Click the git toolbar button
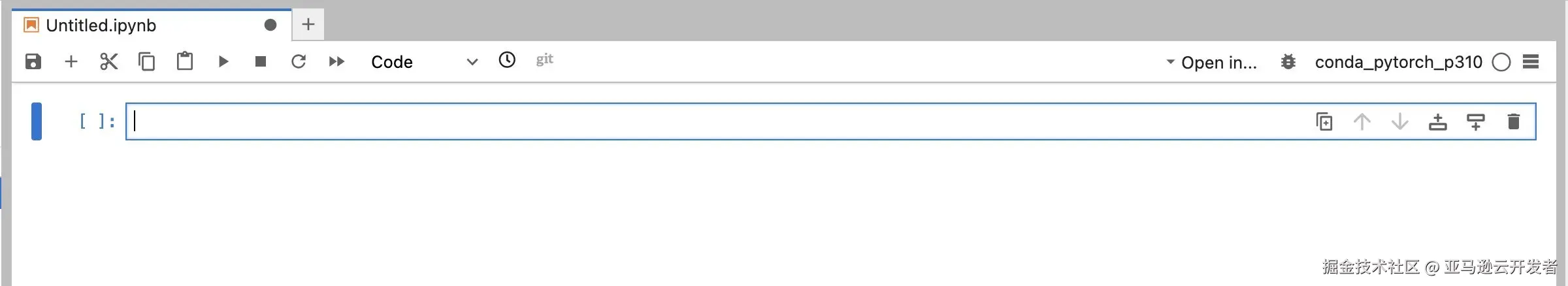Screen dimensions: 1568x286 (x=545, y=59)
